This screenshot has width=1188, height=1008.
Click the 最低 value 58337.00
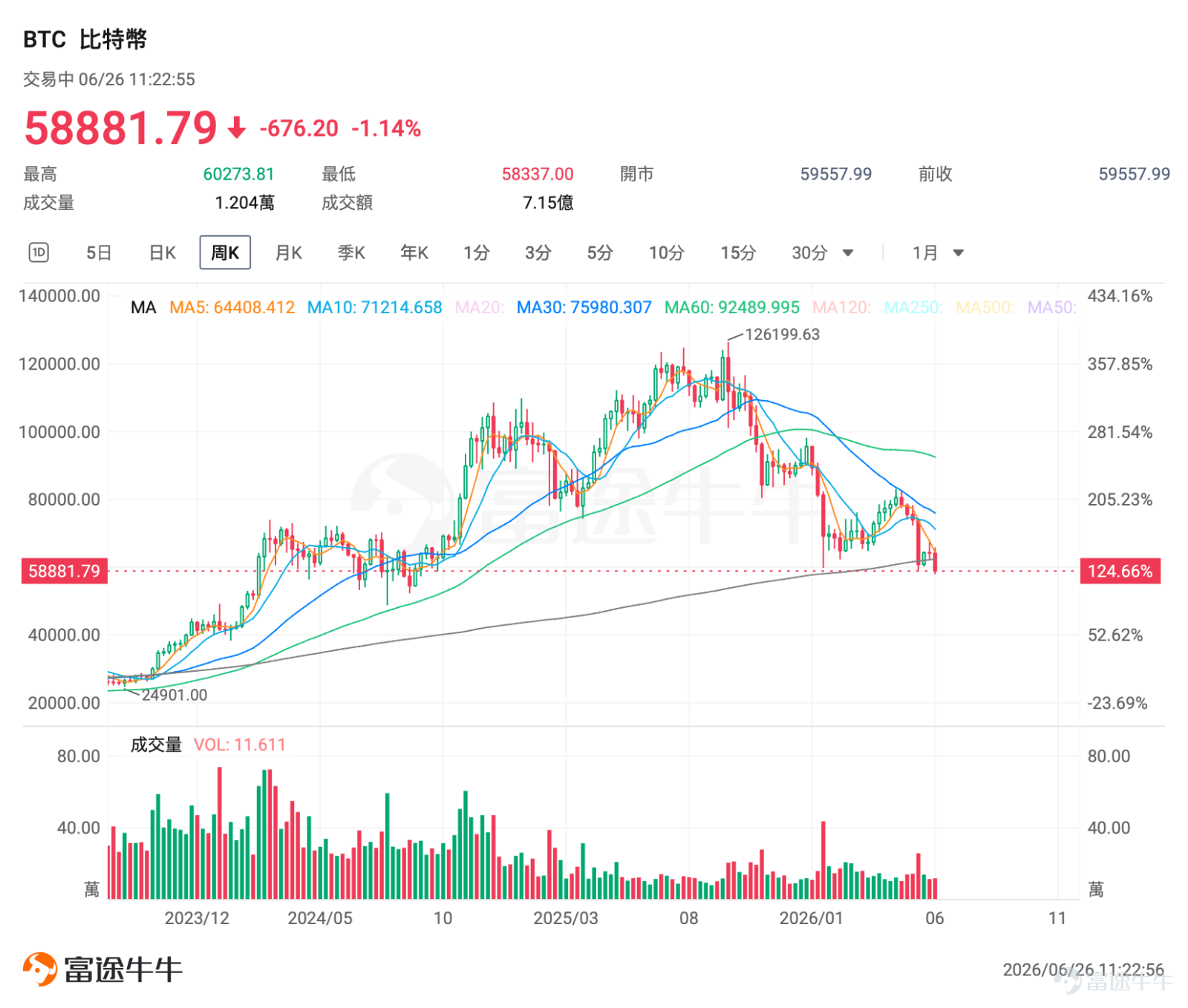pos(538,174)
